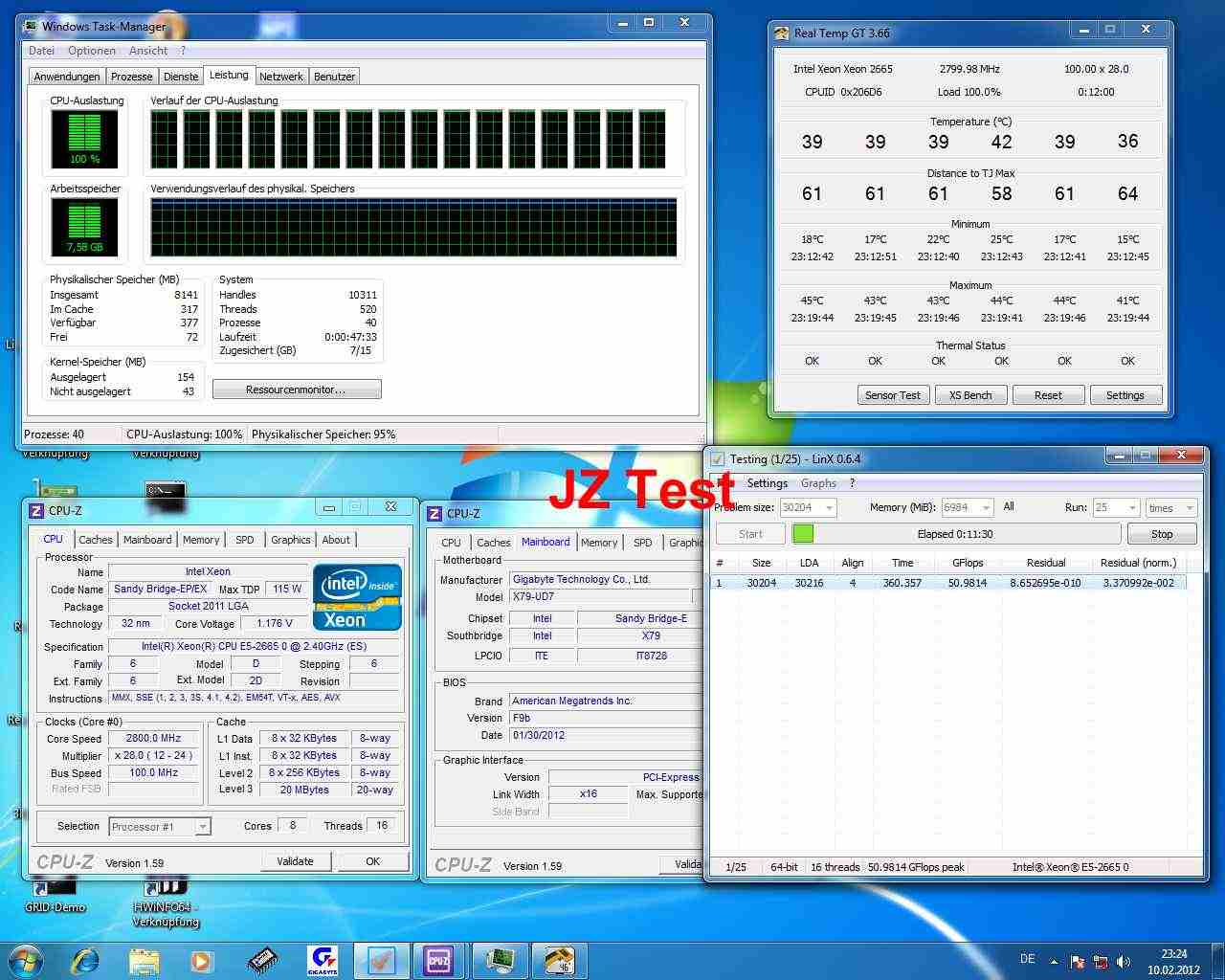Switch to the Prozesse tab in Task Manager

(131, 77)
